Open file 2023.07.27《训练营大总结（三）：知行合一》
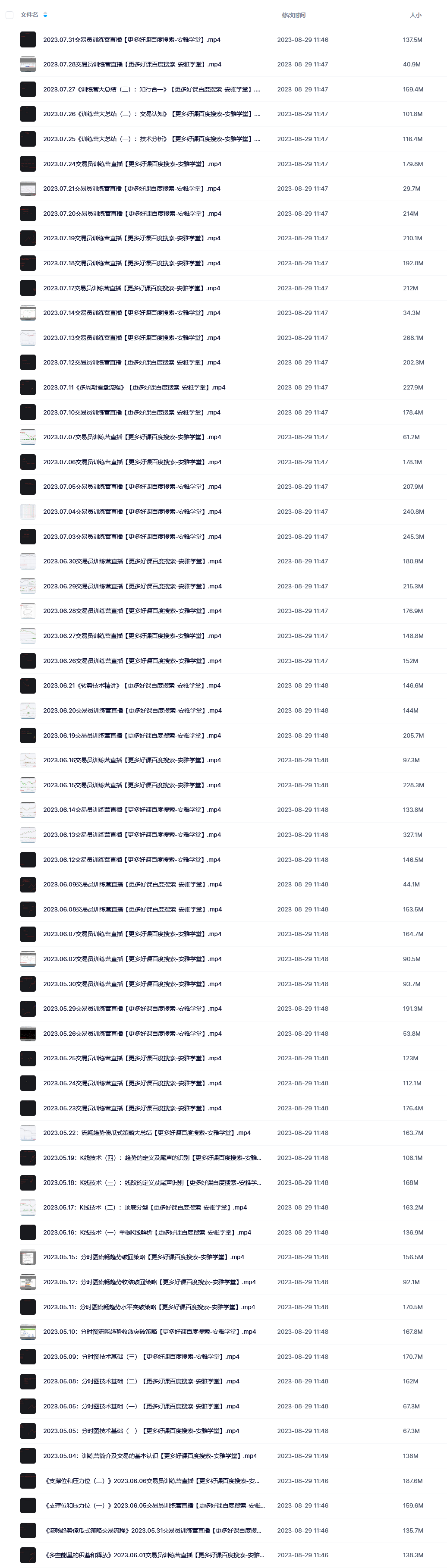 (x=151, y=89)
